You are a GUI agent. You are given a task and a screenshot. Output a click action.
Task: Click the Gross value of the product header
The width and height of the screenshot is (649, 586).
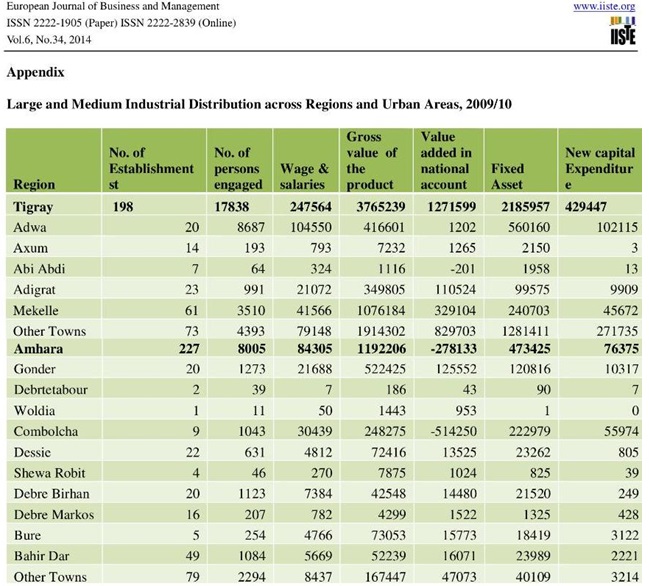tap(371, 160)
